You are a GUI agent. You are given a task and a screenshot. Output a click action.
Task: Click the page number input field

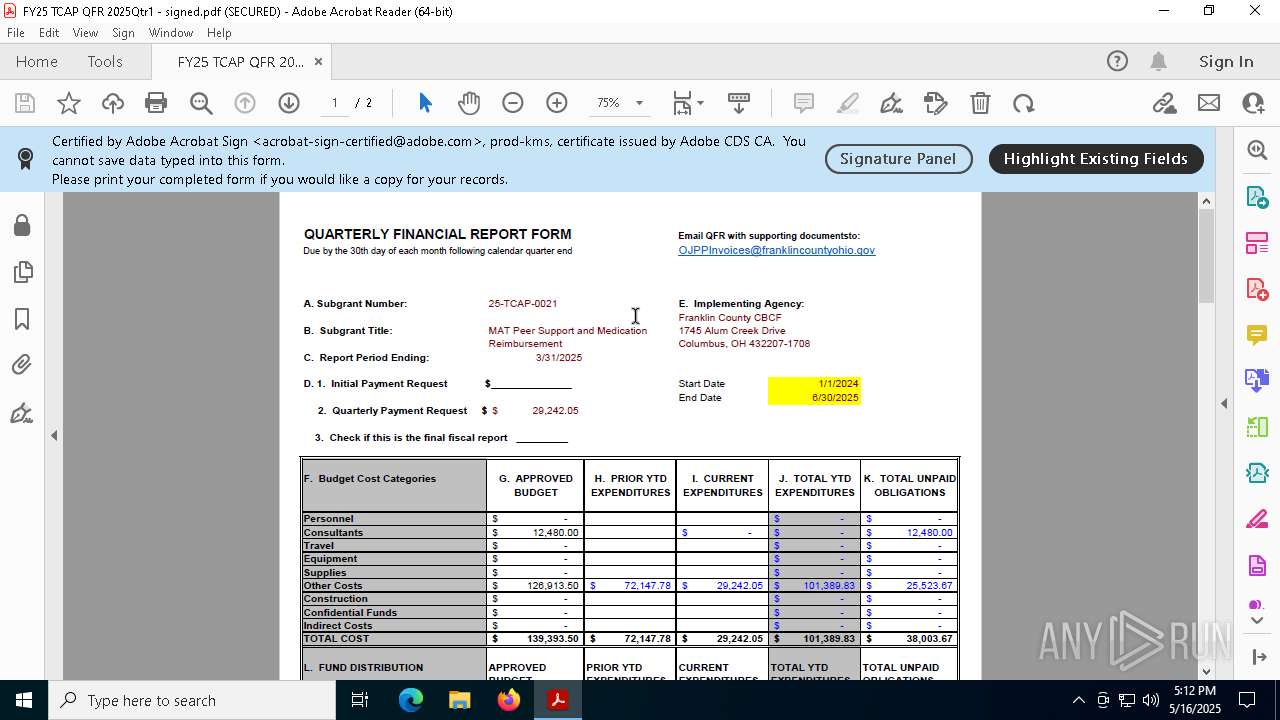(x=335, y=103)
